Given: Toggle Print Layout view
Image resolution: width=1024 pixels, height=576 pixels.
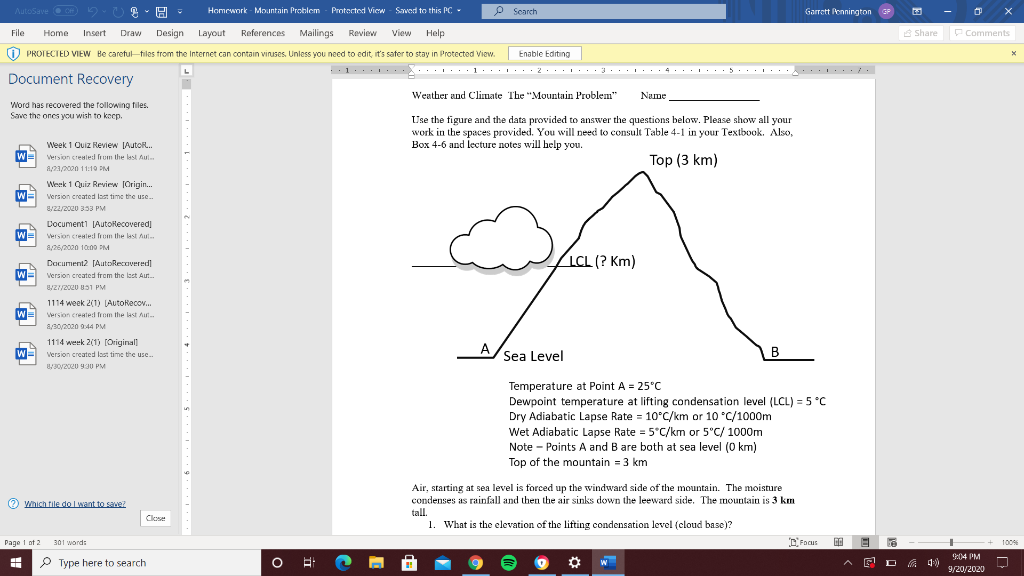Looking at the screenshot, I should pos(864,542).
